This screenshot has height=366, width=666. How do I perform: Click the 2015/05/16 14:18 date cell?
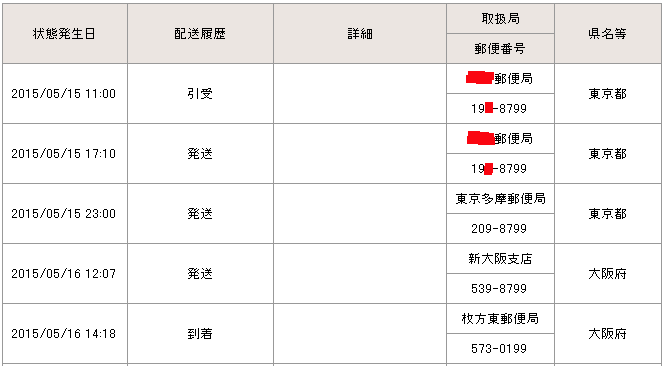65,333
